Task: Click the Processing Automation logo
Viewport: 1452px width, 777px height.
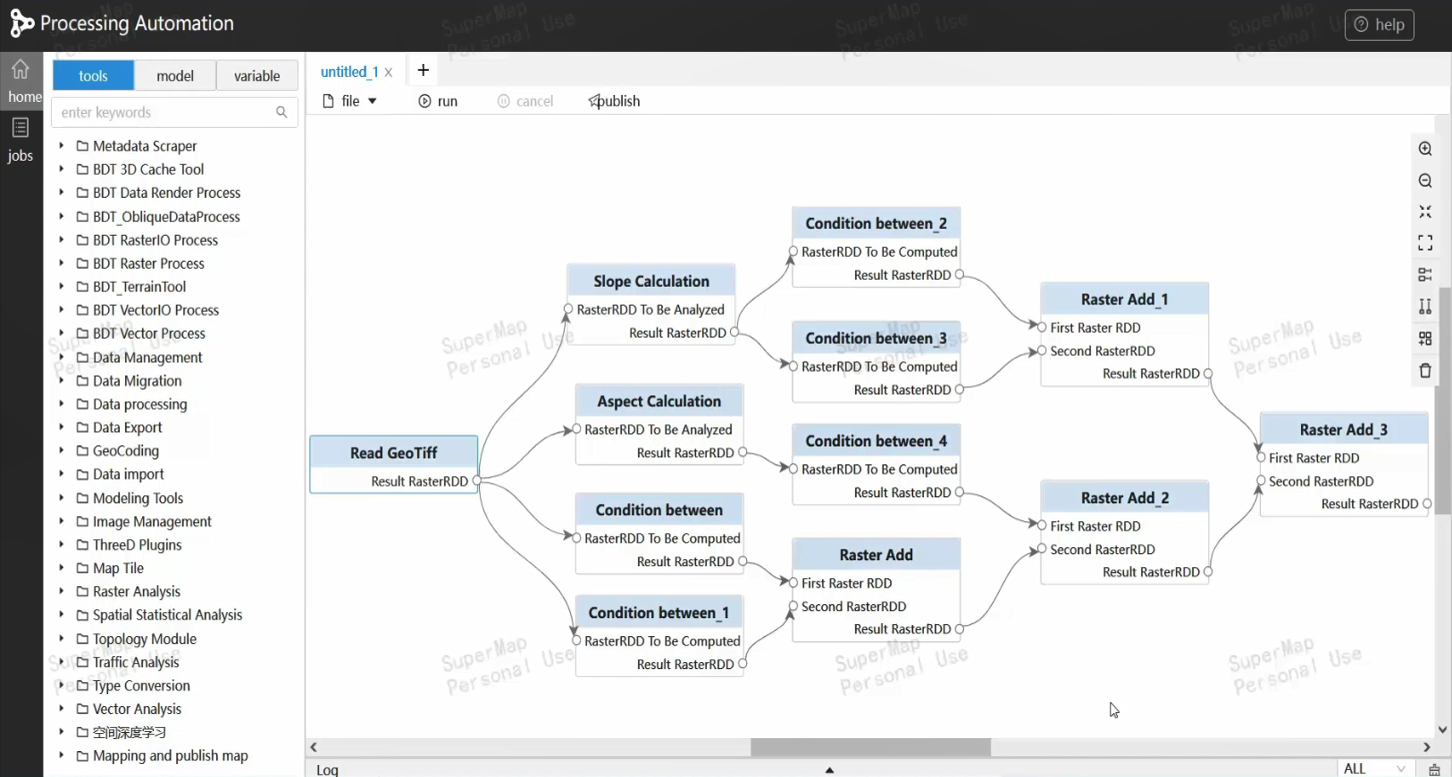Action: point(21,24)
